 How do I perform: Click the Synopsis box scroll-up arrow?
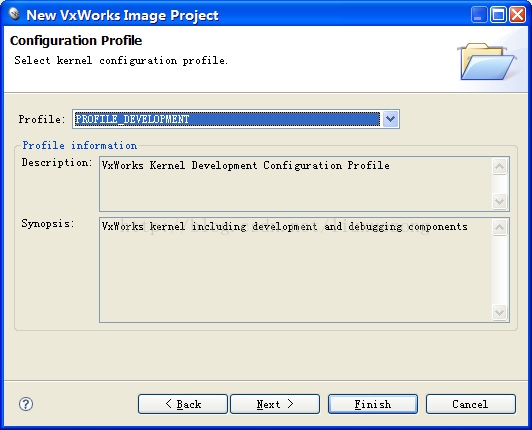[499, 227]
